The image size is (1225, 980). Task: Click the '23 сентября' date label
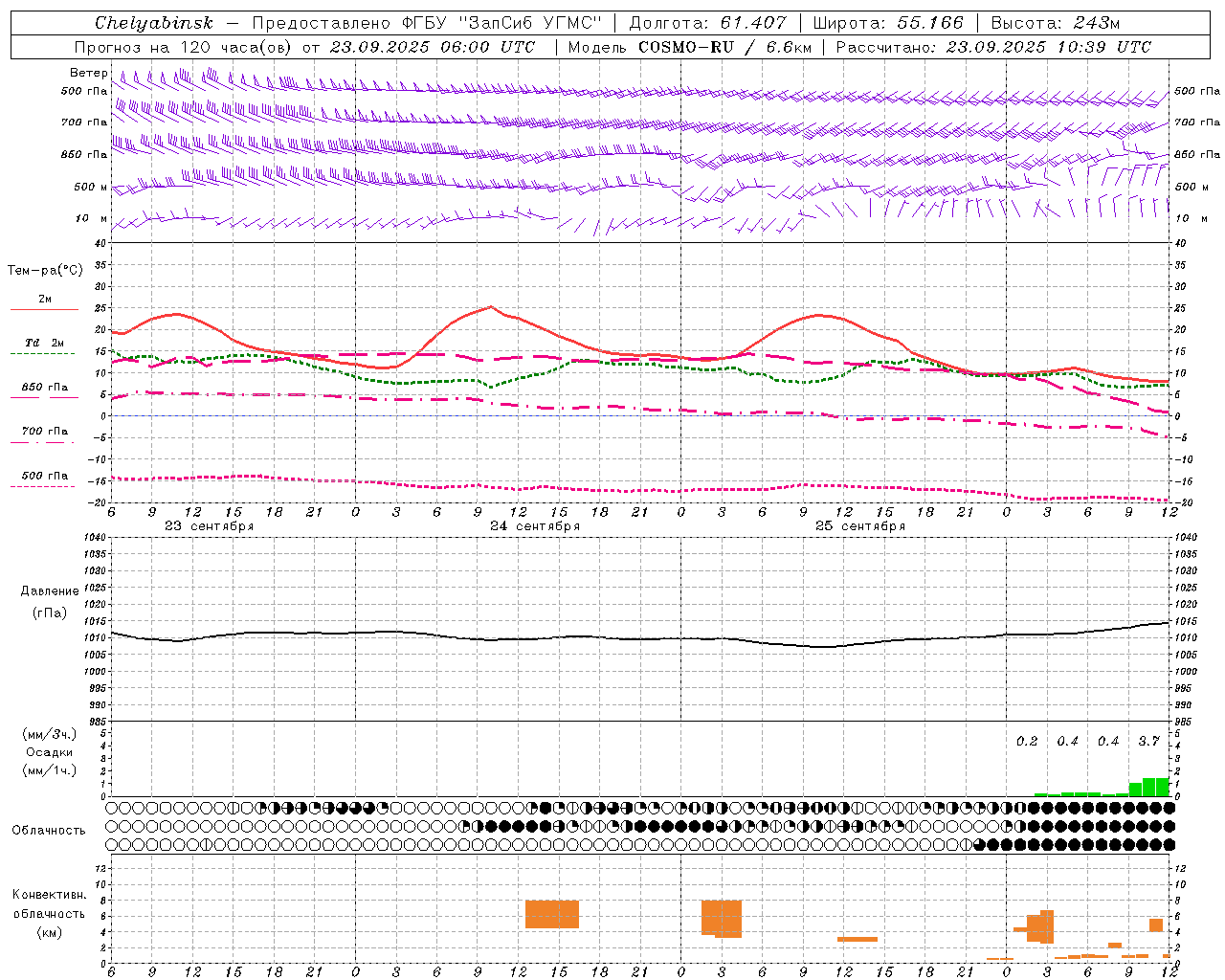pos(209,526)
